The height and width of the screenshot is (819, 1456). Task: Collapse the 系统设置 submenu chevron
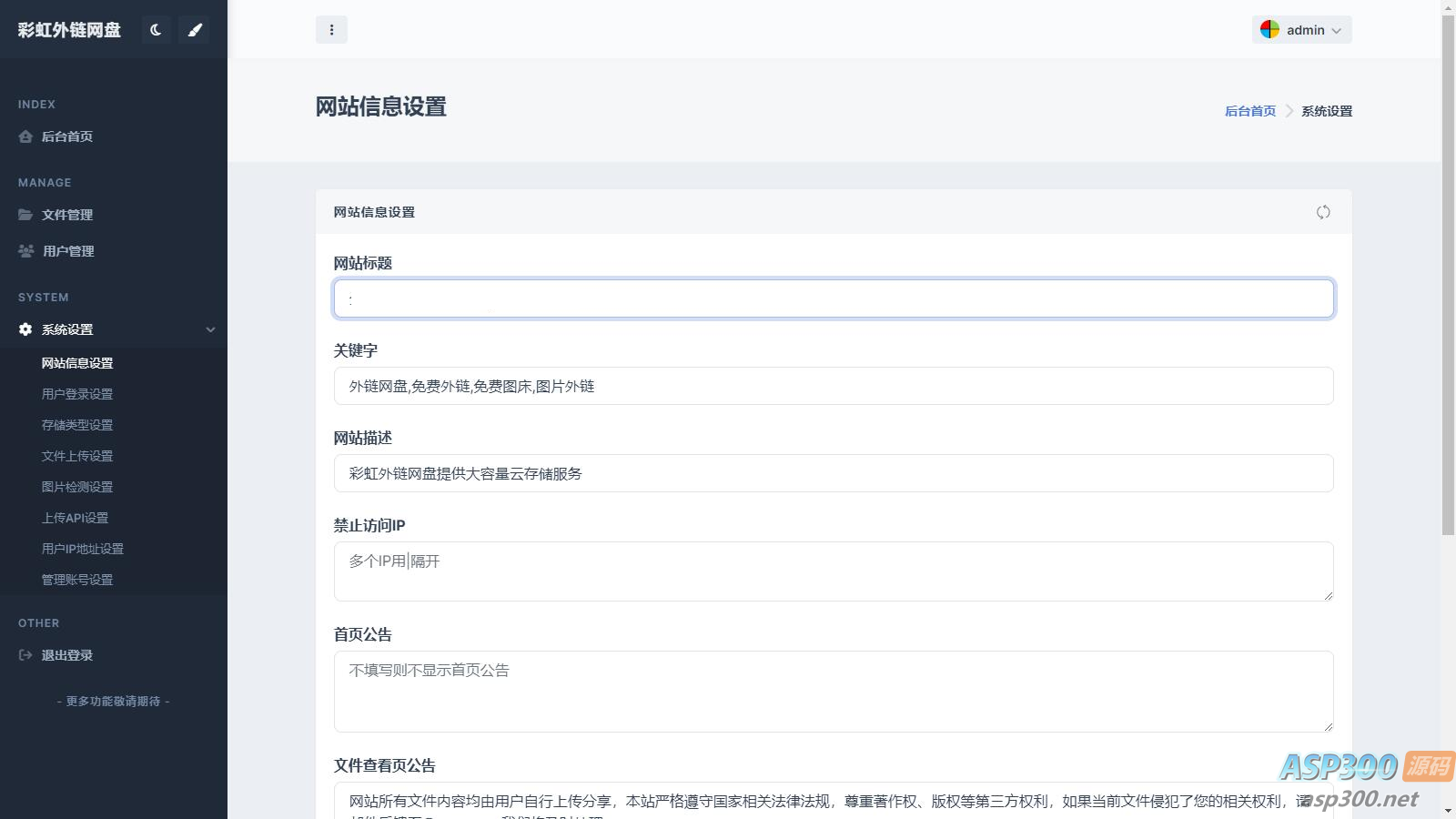point(210,329)
